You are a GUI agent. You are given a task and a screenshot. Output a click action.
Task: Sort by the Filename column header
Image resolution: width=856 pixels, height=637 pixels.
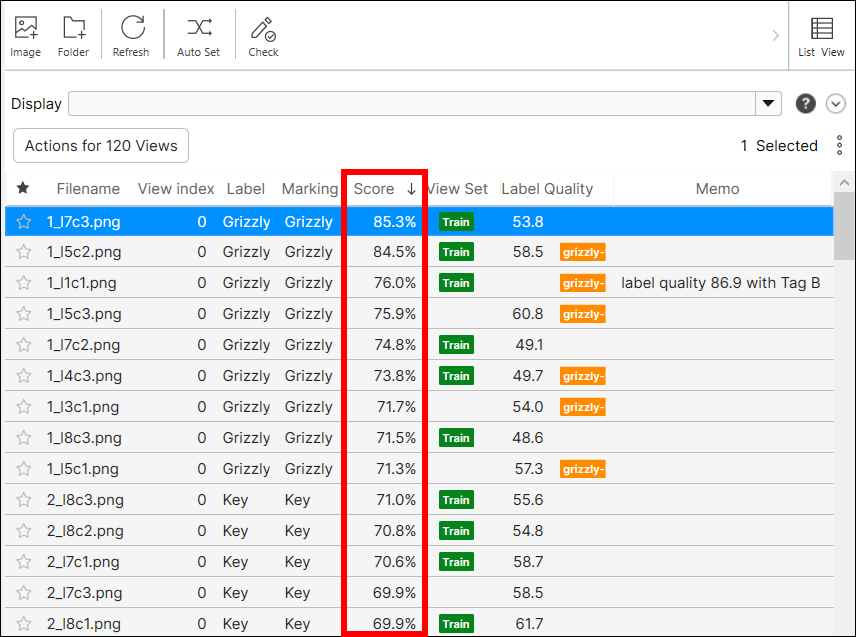pos(88,189)
